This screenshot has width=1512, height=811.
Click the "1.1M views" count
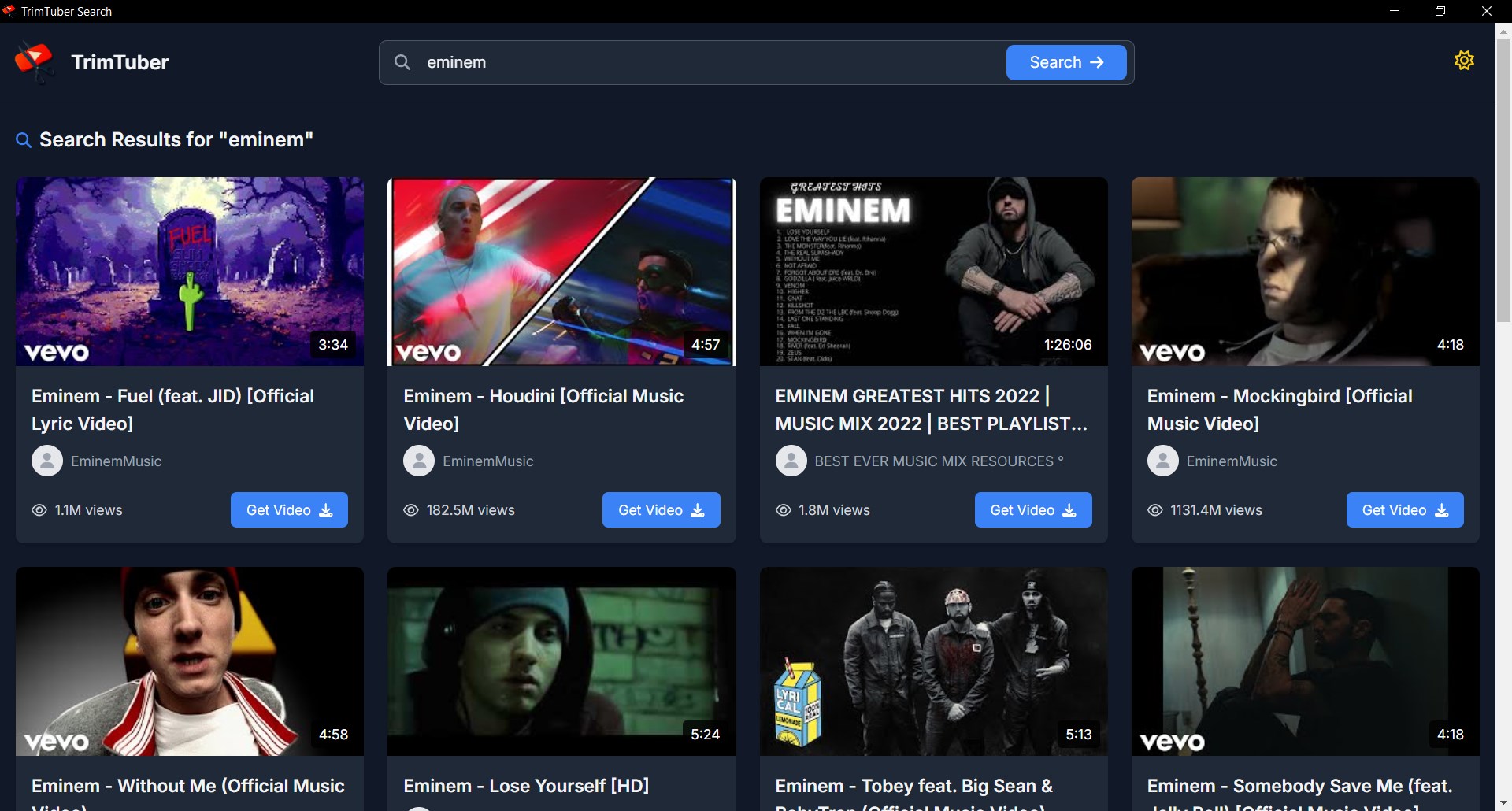[89, 510]
